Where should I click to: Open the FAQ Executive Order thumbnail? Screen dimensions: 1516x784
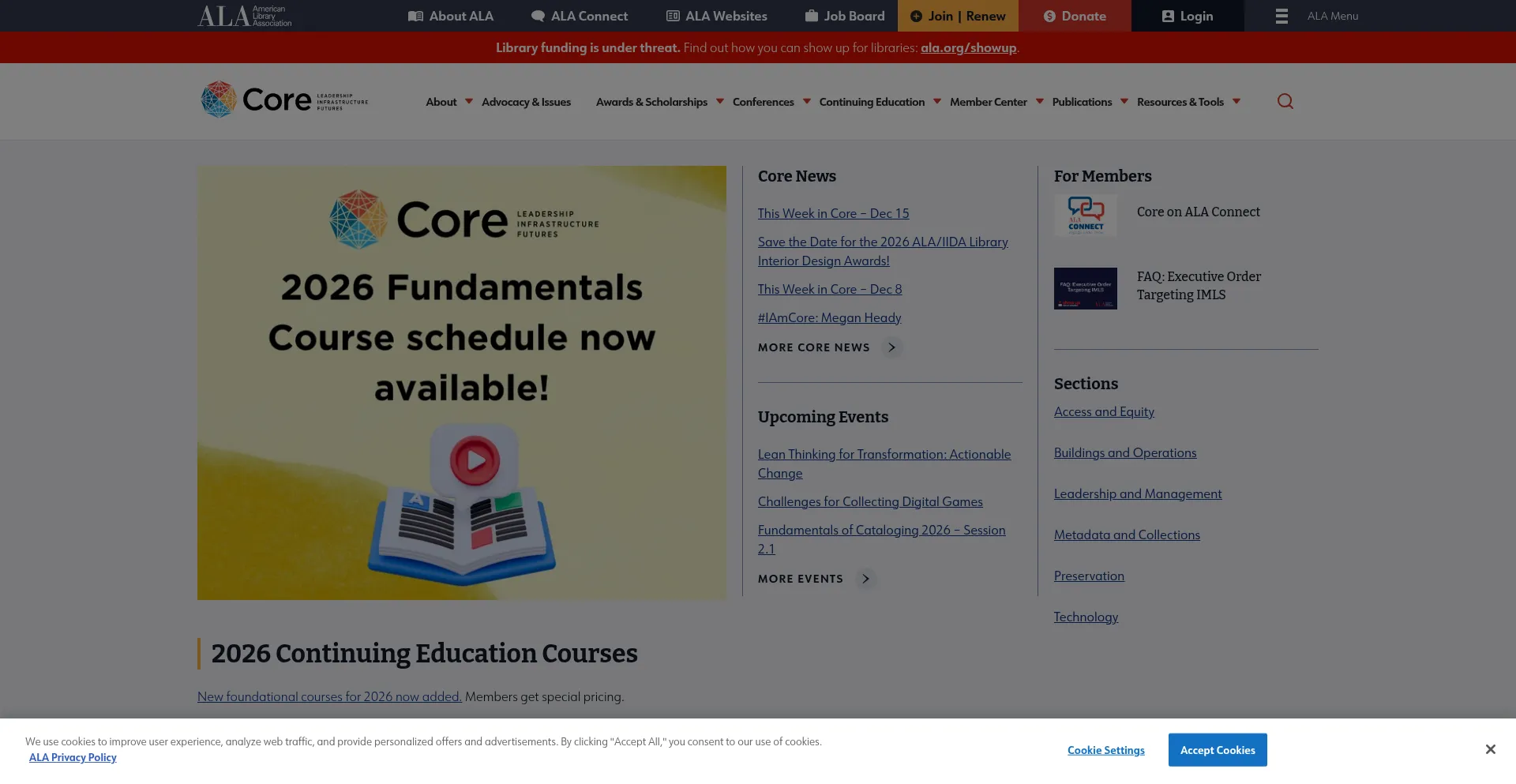1085,288
